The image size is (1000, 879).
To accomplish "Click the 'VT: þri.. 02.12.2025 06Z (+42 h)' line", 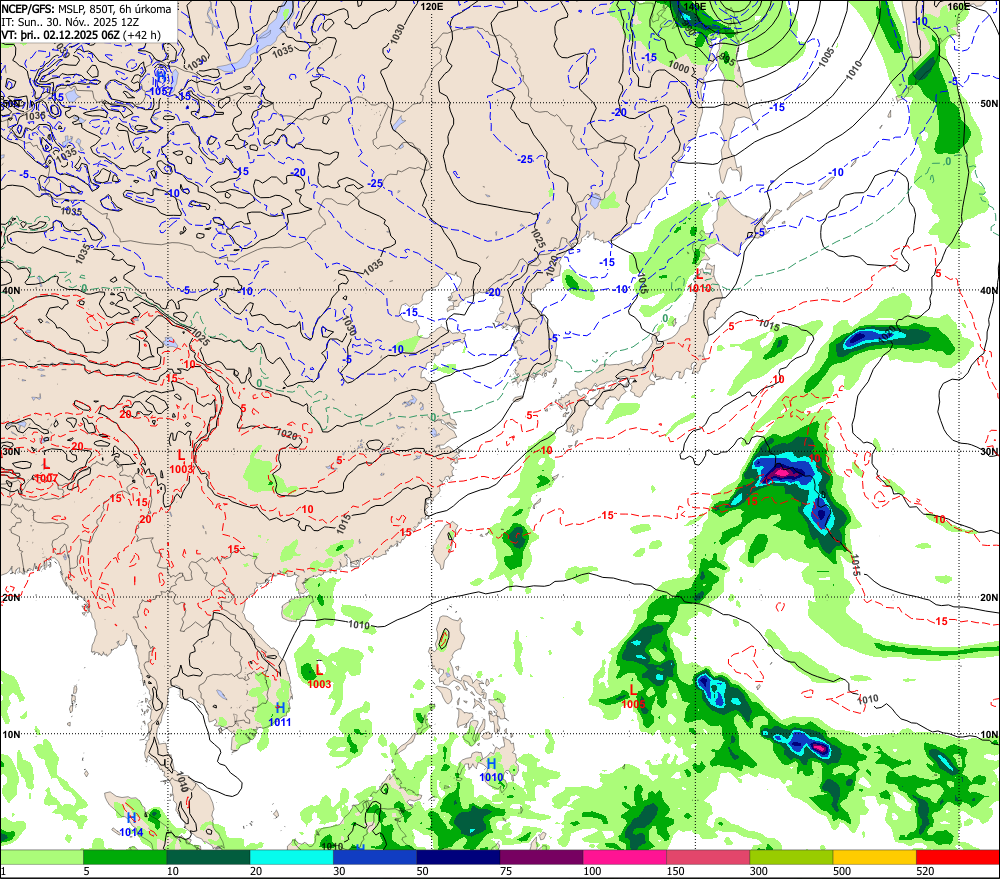I will 81,34.
